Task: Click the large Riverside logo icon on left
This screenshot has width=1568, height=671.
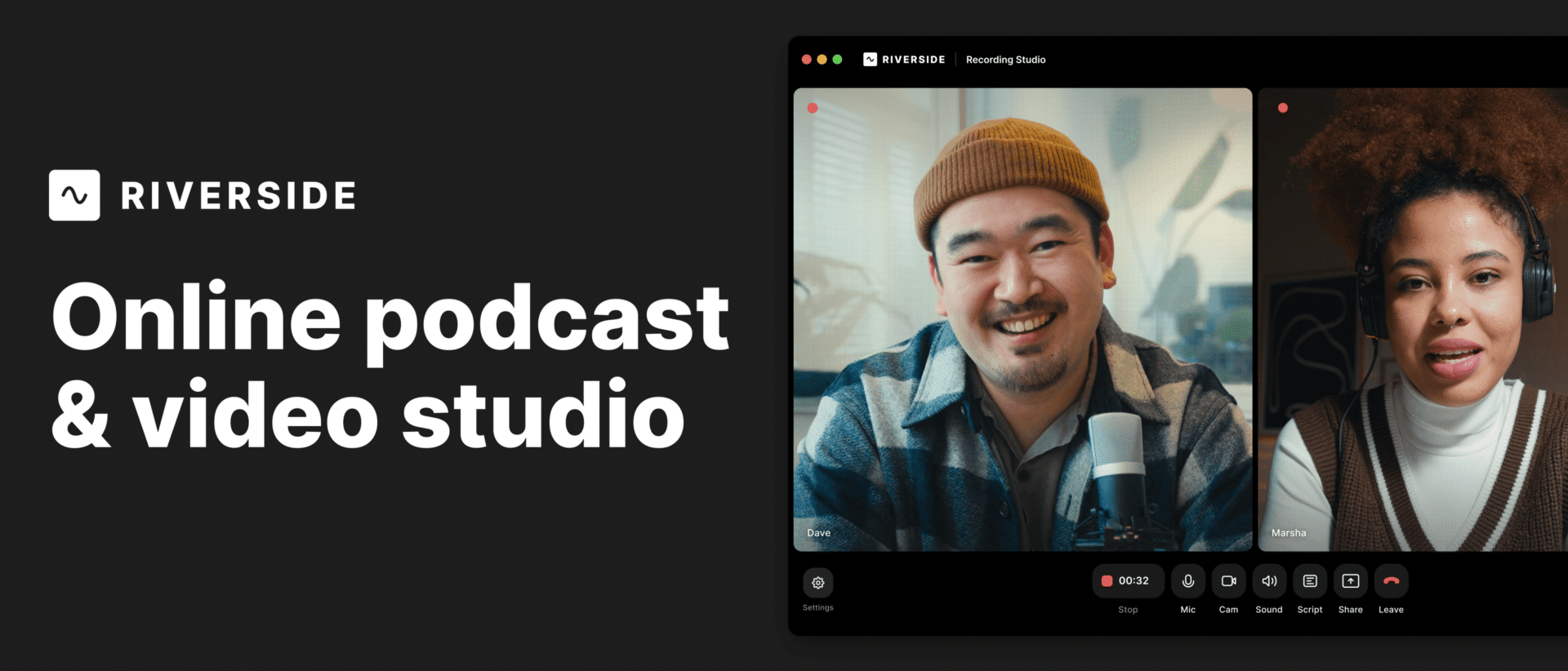Action: (74, 195)
